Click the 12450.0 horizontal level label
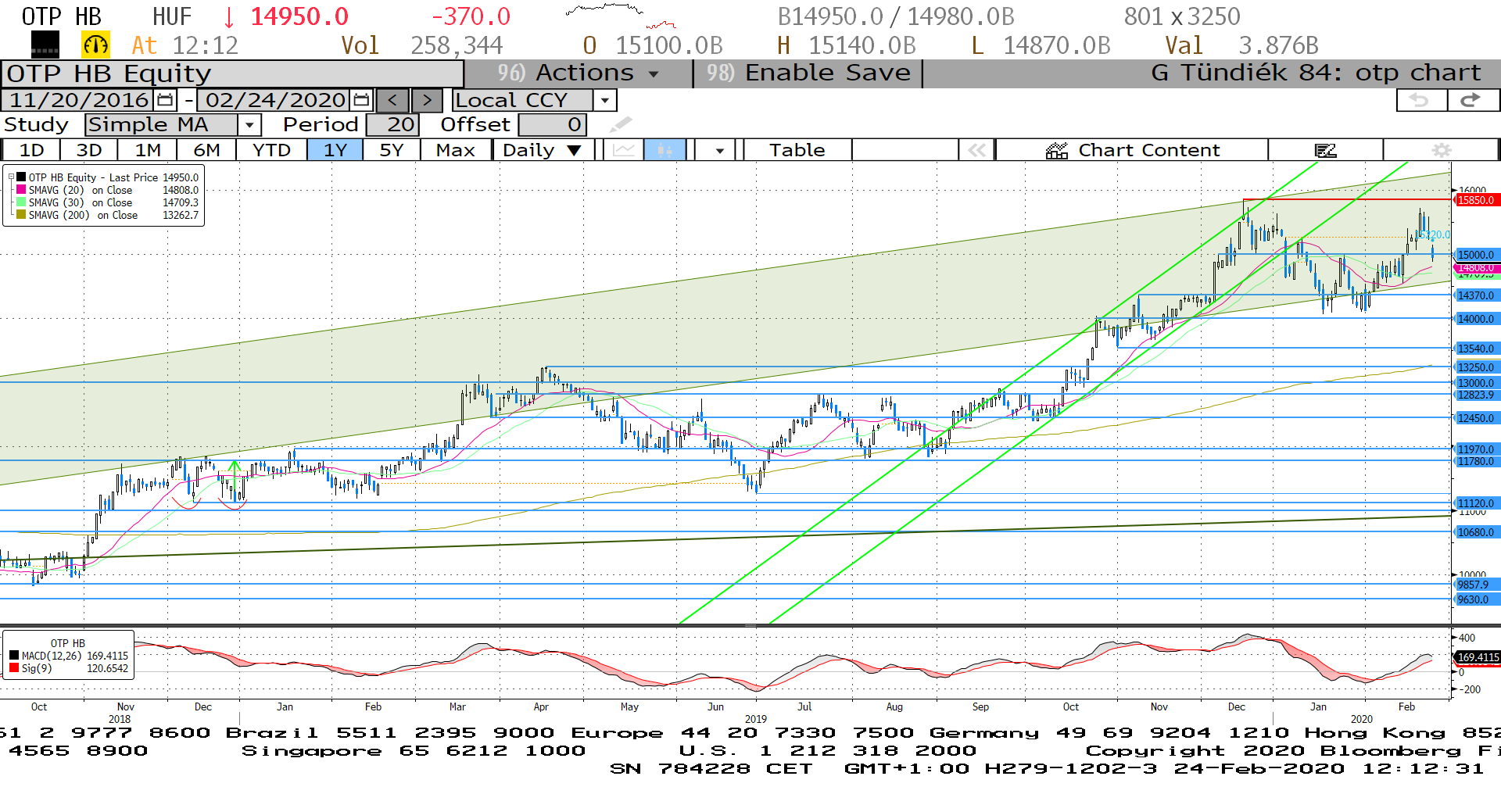This screenshot has height=812, width=1501. [x=1476, y=418]
